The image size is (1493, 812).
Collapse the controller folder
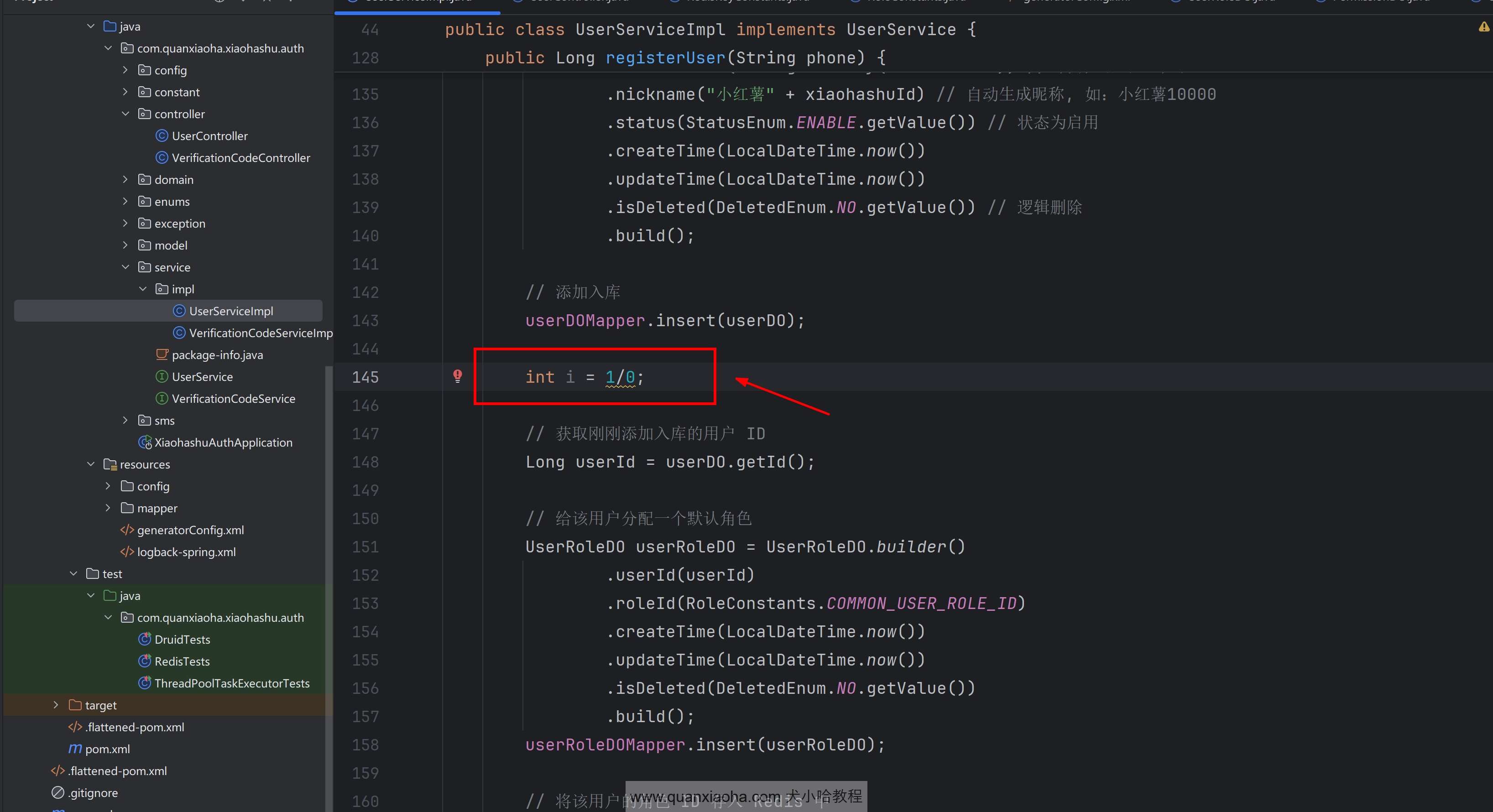[125, 114]
